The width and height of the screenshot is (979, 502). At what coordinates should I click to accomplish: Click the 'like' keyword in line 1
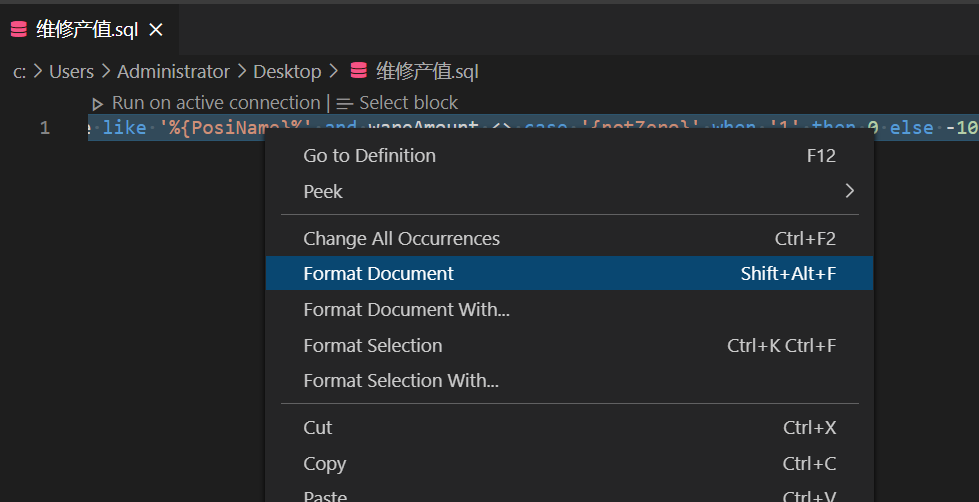tap(124, 128)
